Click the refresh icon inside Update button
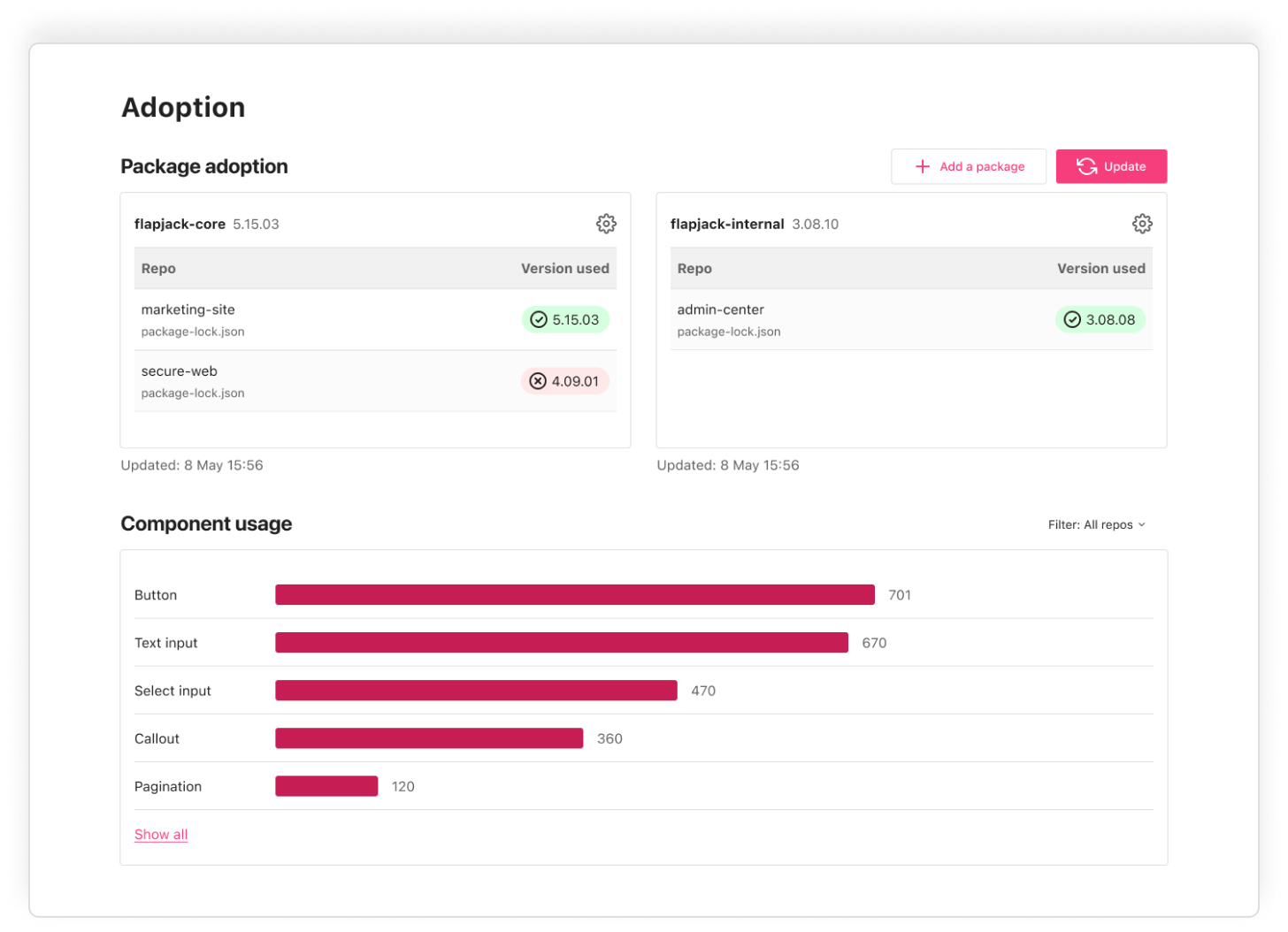 tap(1086, 165)
